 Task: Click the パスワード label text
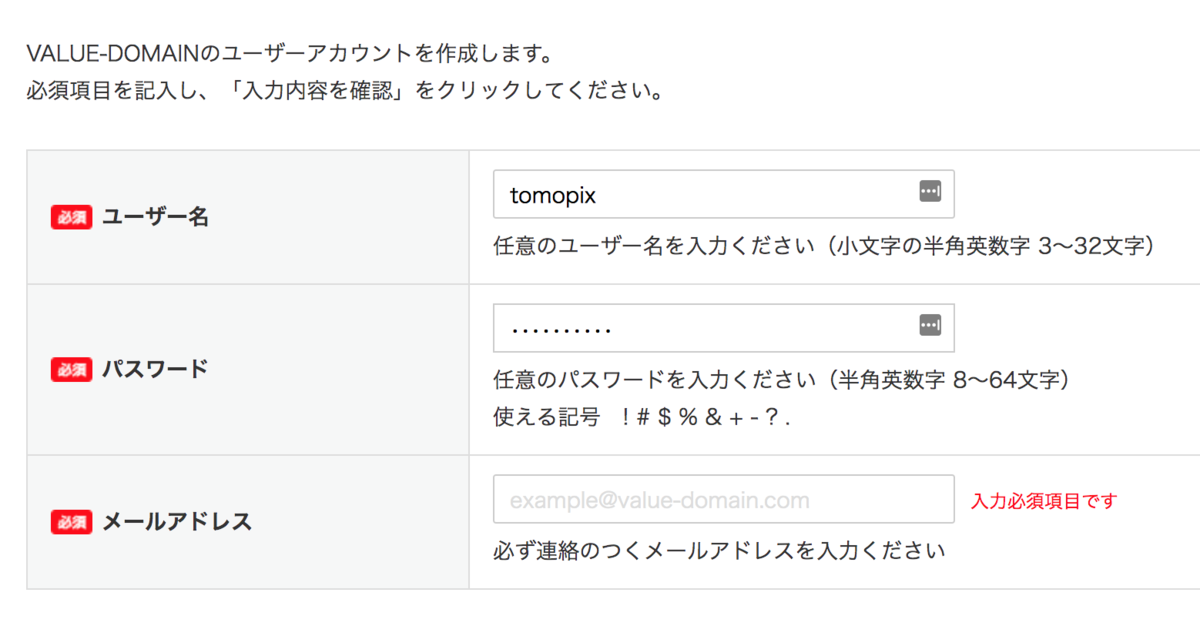coord(155,369)
